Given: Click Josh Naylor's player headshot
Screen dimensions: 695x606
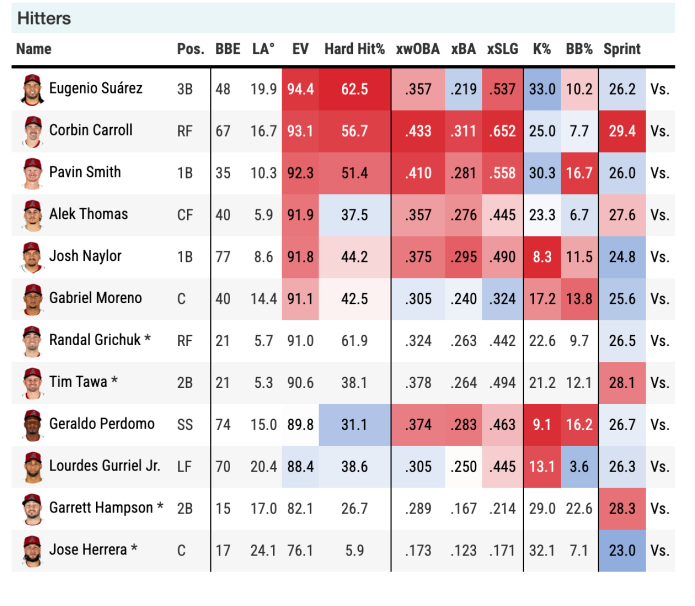Looking at the screenshot, I should [x=32, y=257].
